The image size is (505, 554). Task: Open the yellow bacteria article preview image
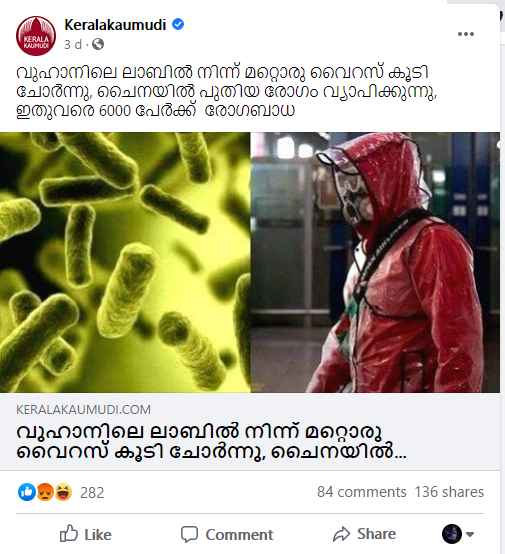pyautogui.click(x=125, y=262)
